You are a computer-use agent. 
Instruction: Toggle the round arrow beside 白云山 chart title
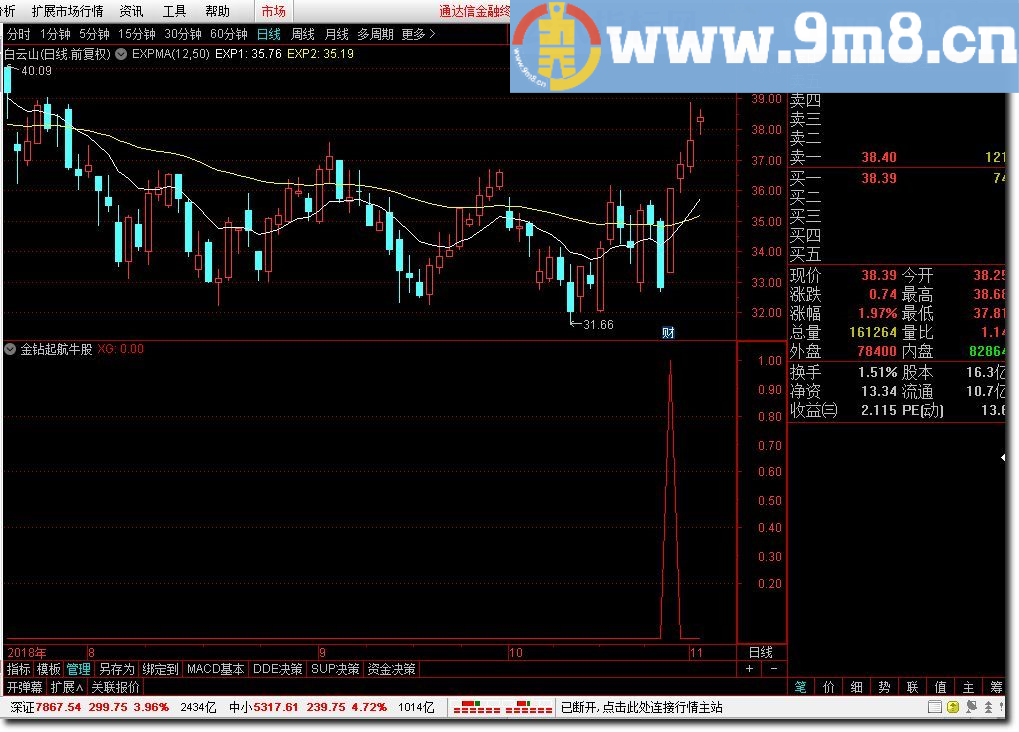pos(121,54)
